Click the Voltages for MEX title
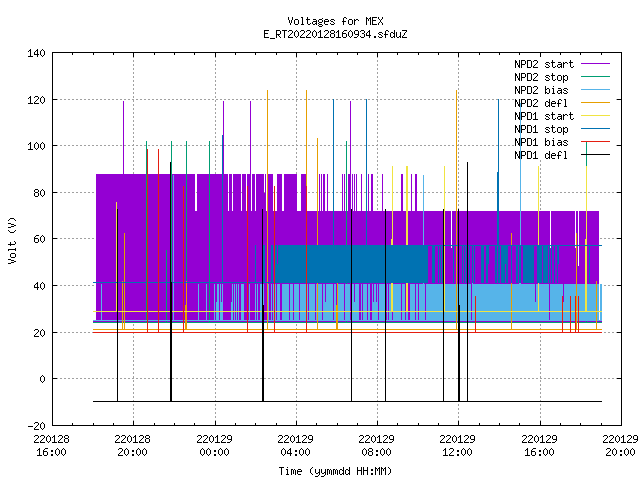The height and width of the screenshot is (480, 640). click(335, 21)
